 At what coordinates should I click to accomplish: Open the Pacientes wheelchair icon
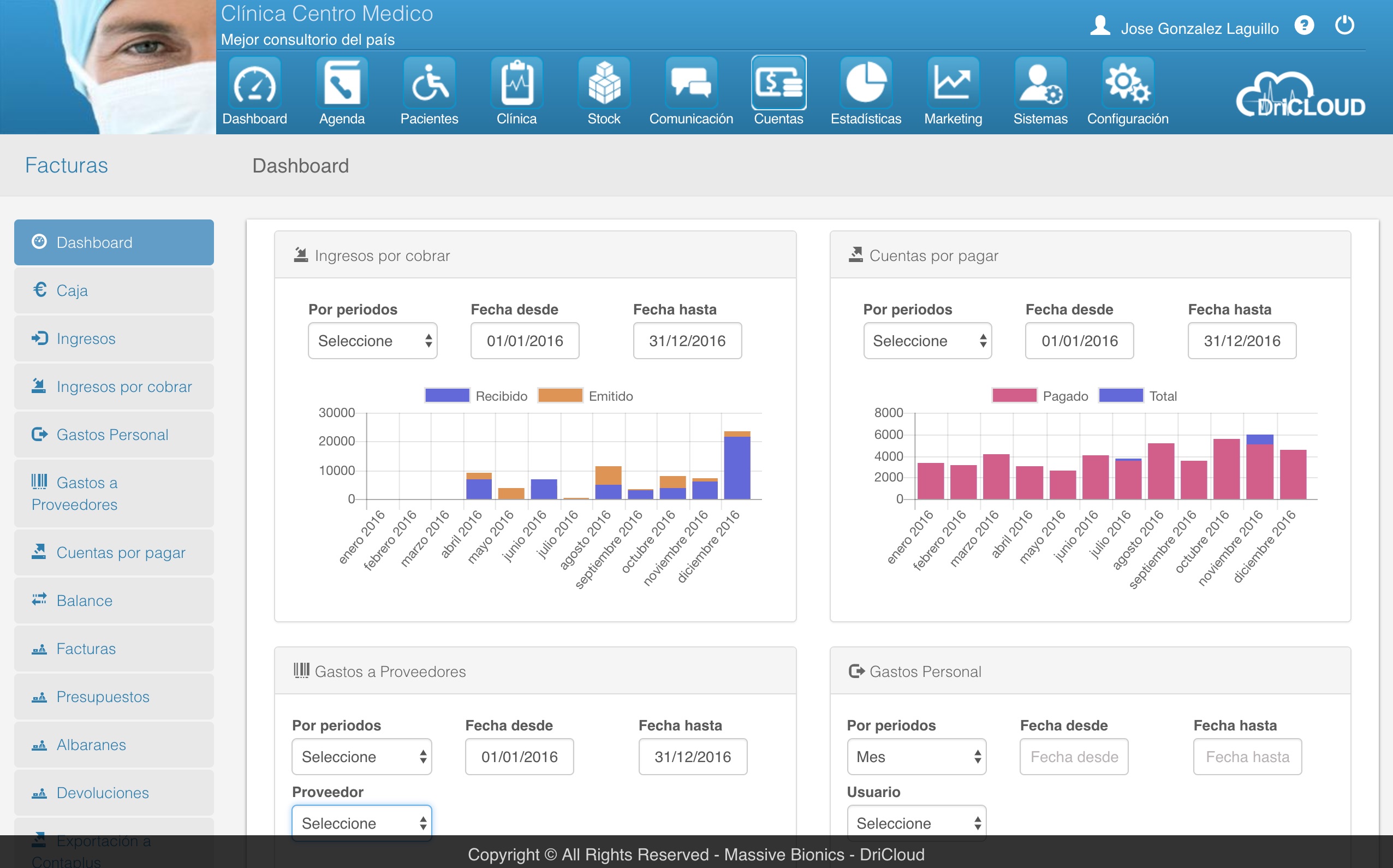(x=428, y=84)
